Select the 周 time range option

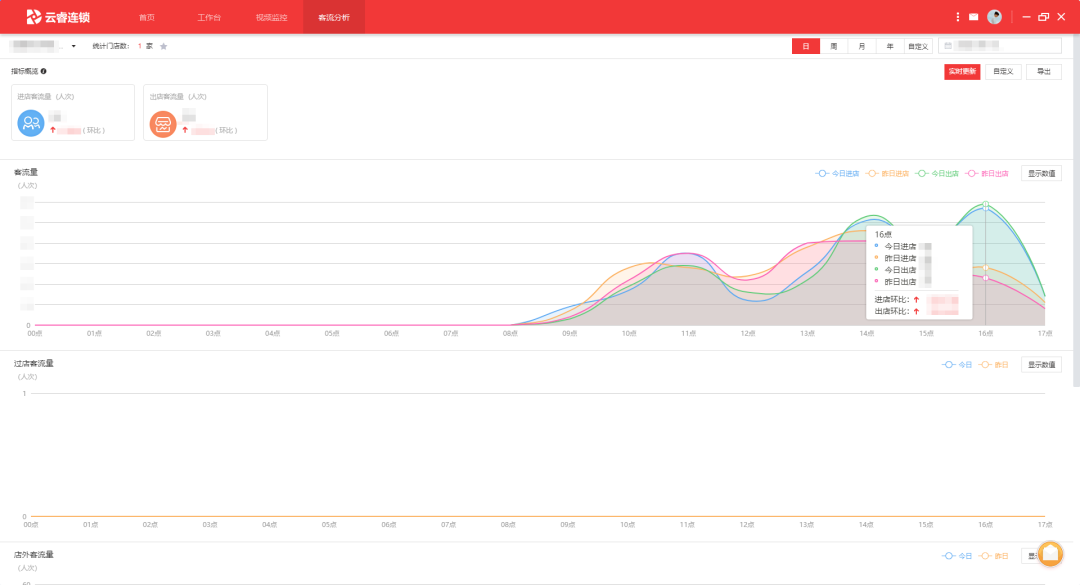[x=833, y=46]
